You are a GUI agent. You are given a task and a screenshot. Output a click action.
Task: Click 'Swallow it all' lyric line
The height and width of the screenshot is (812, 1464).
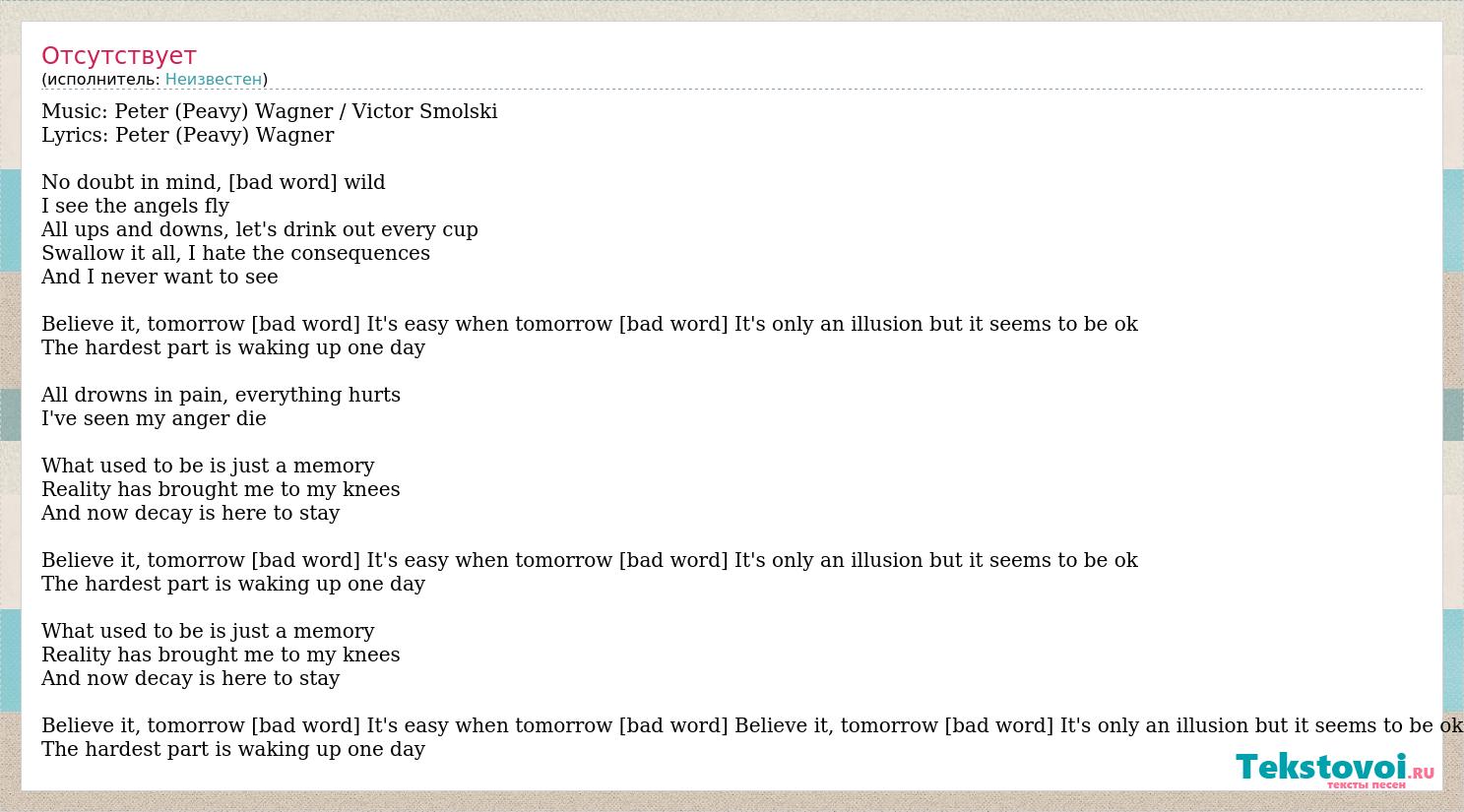click(x=236, y=253)
